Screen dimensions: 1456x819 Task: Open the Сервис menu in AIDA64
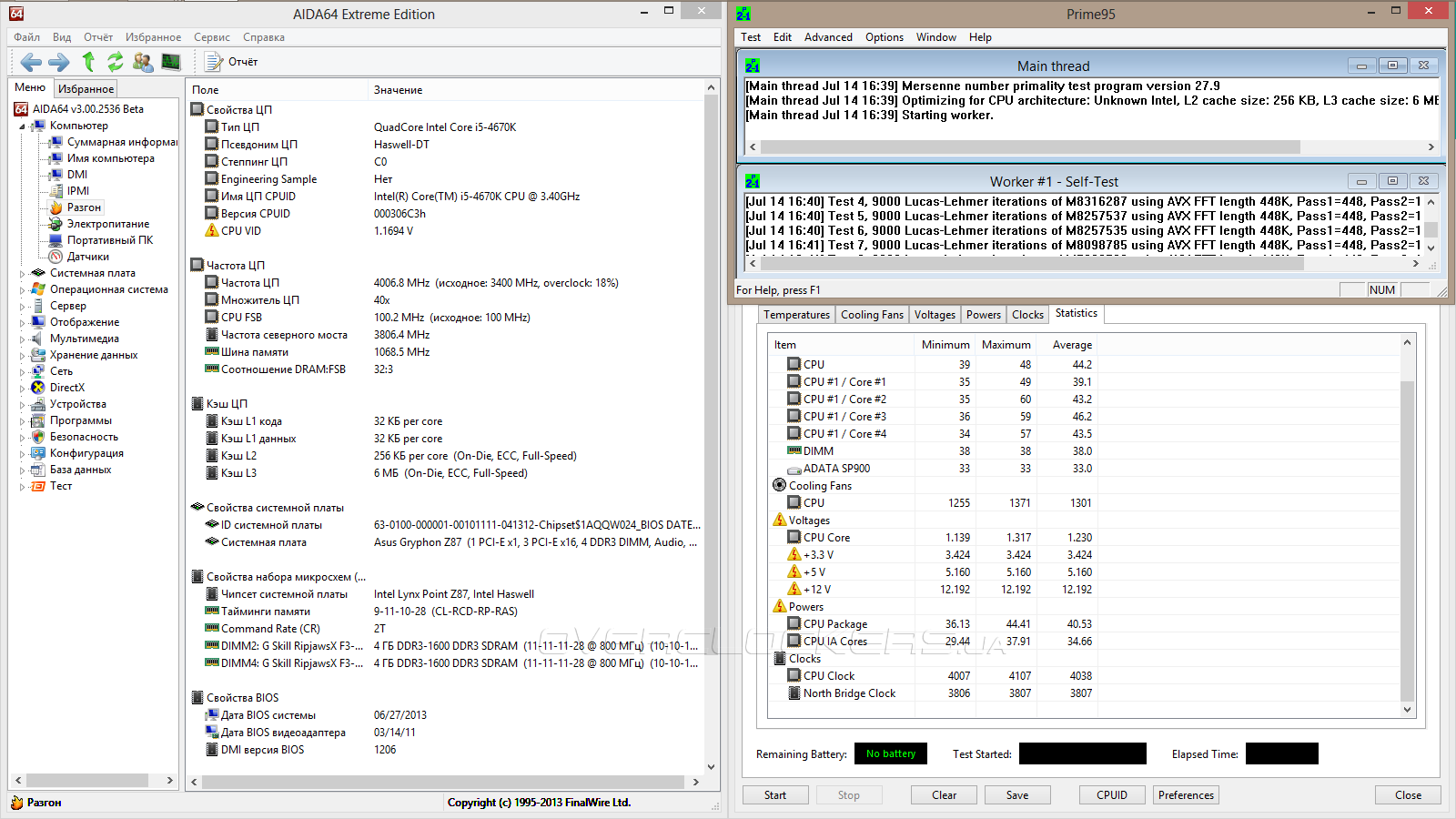(211, 37)
